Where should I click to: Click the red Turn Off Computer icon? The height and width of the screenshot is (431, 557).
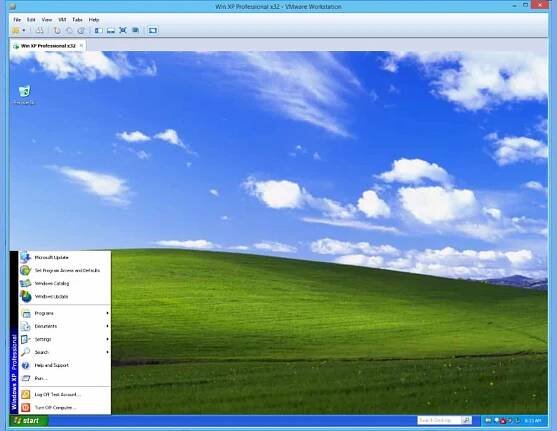[x=26, y=408]
